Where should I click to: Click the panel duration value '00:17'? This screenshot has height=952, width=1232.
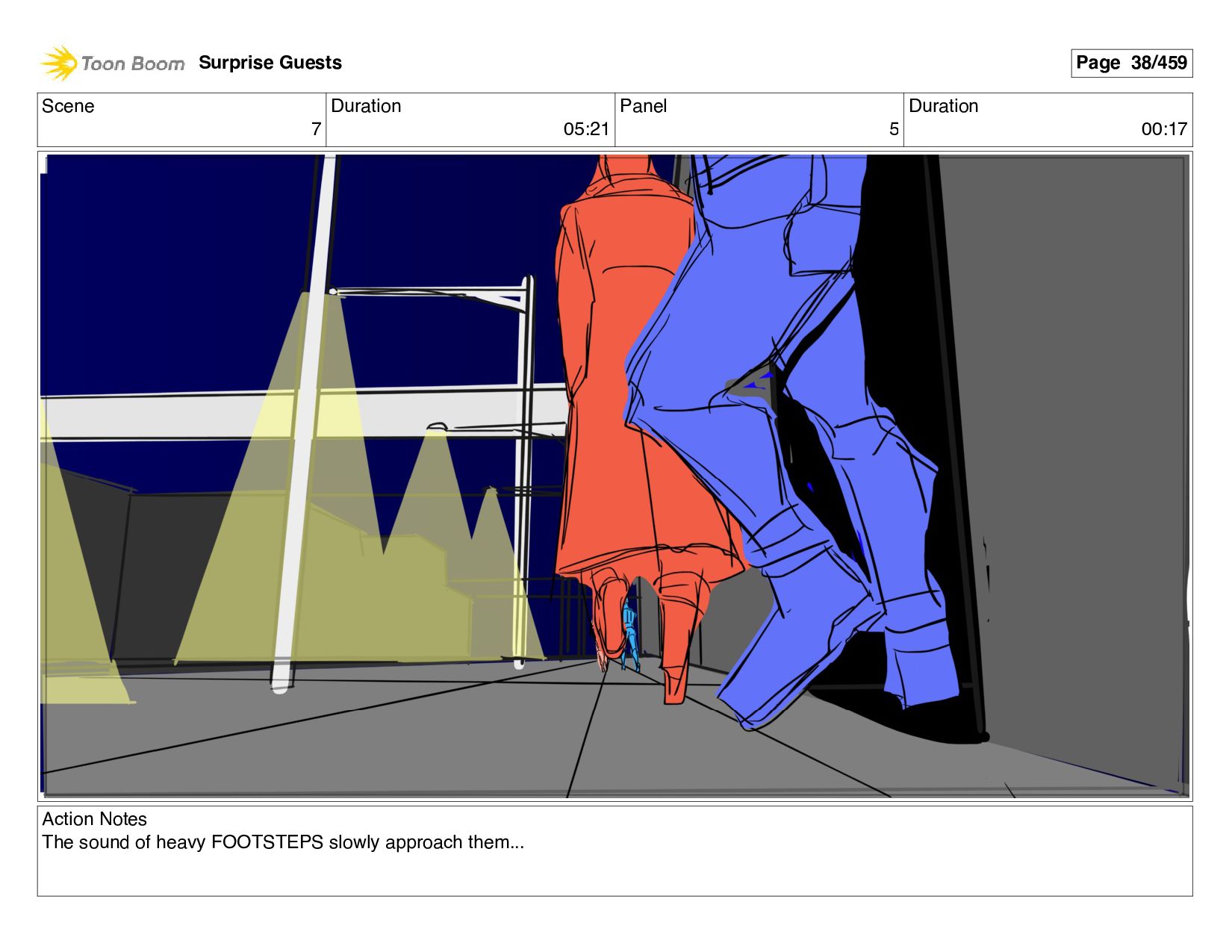click(1164, 129)
